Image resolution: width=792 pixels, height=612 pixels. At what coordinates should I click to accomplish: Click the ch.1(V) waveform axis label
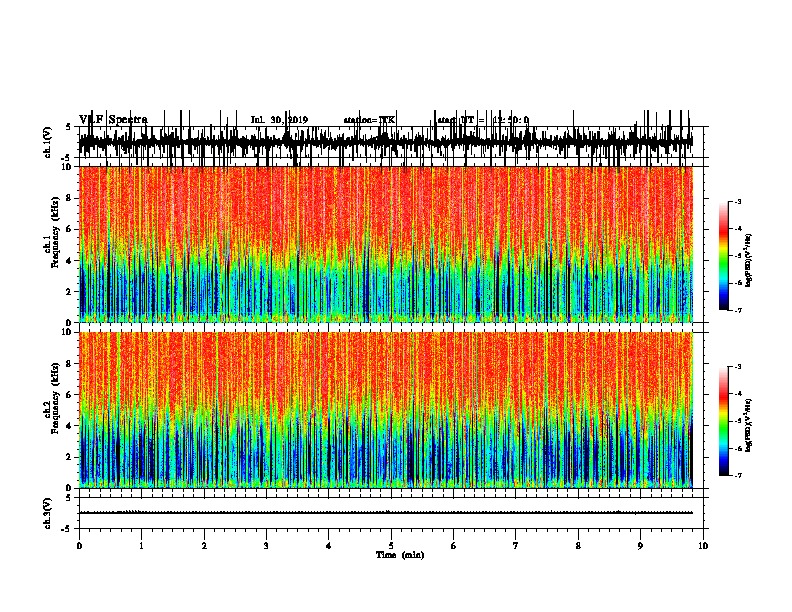[47, 142]
